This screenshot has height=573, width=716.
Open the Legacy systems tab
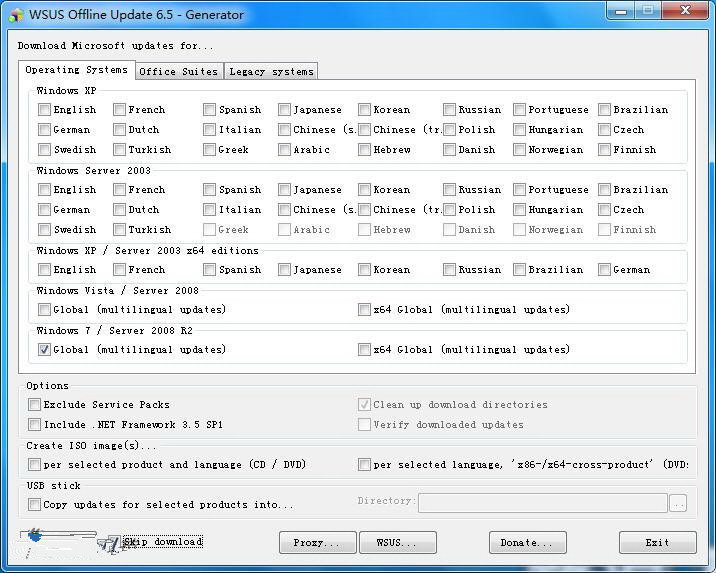click(270, 71)
